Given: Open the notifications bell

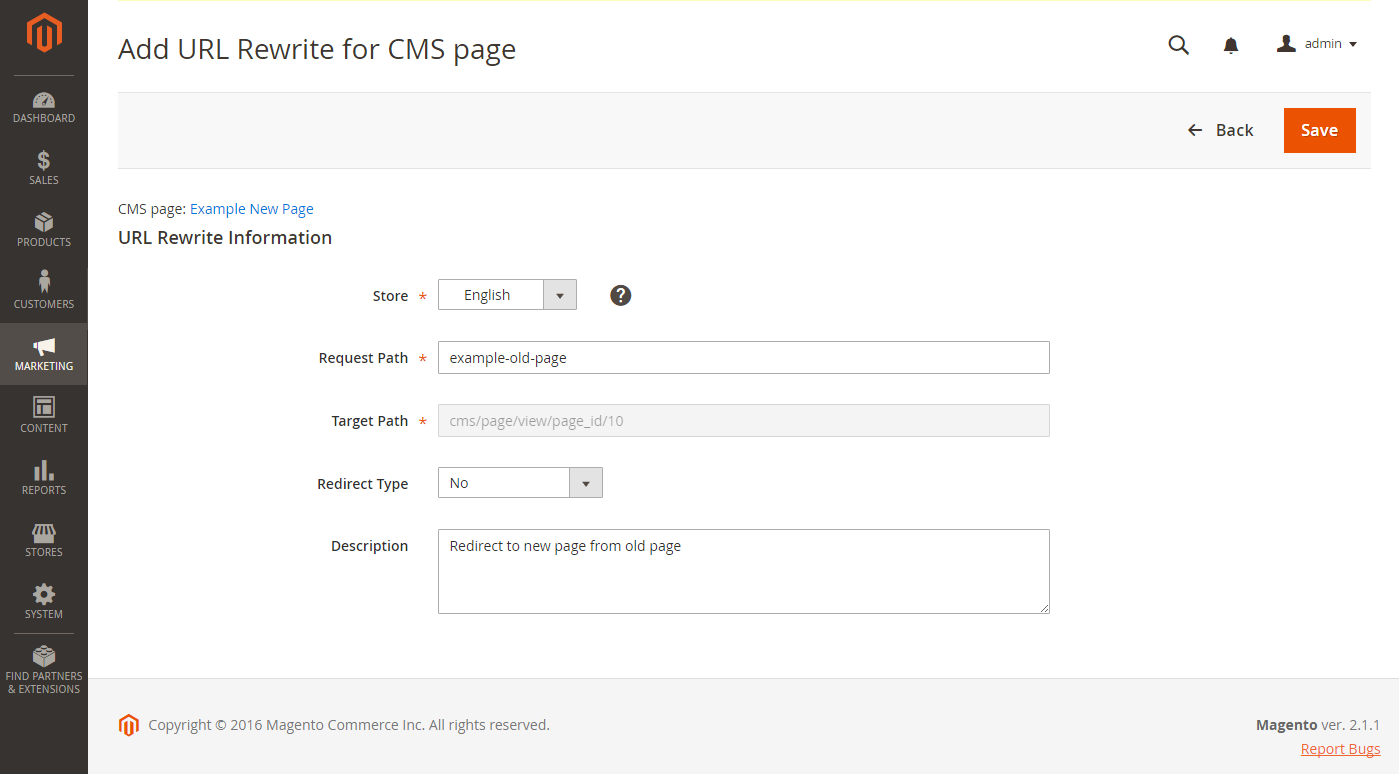Looking at the screenshot, I should 1231,45.
